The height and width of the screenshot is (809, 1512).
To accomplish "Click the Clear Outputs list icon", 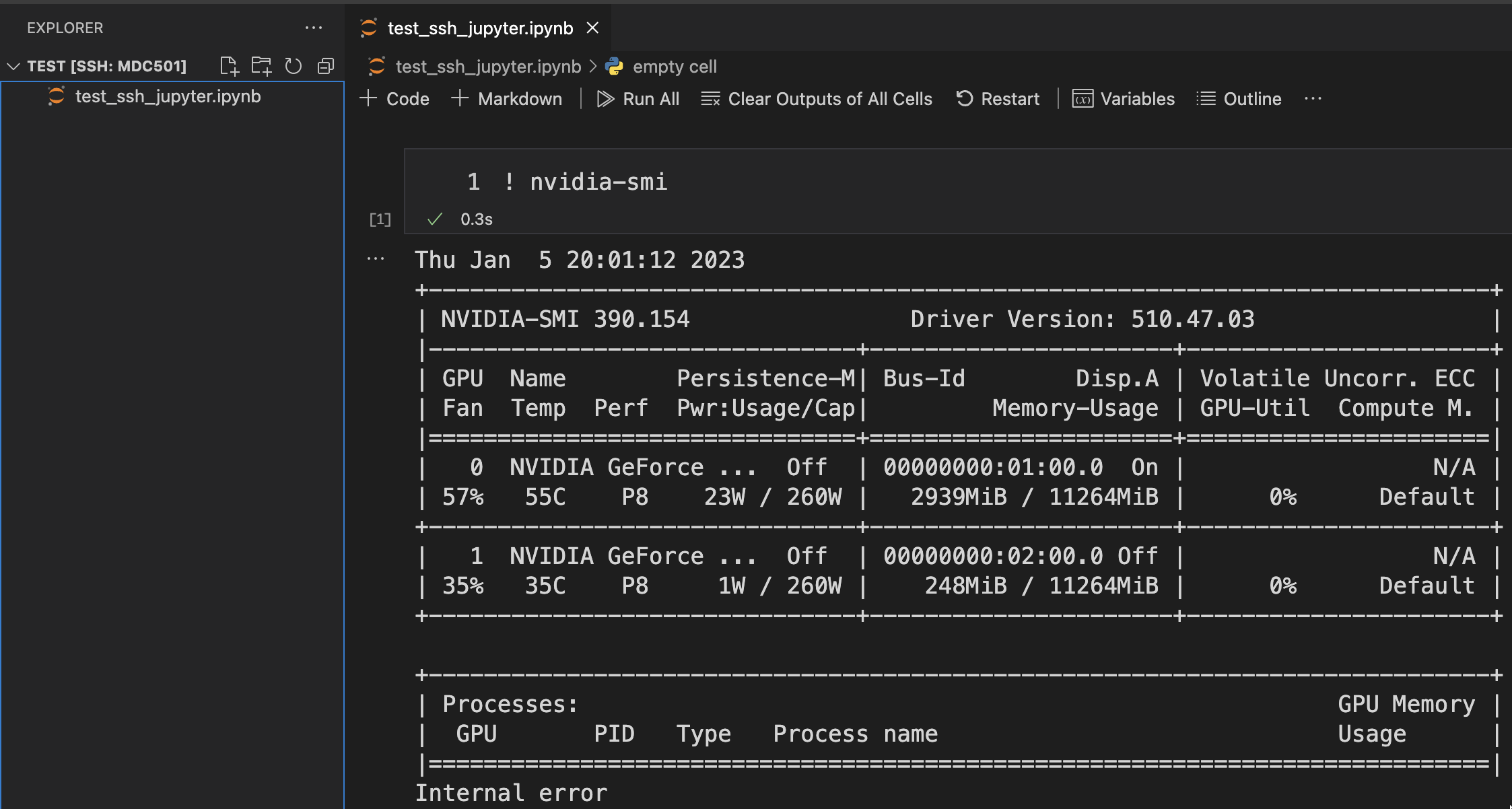I will pyautogui.click(x=710, y=99).
